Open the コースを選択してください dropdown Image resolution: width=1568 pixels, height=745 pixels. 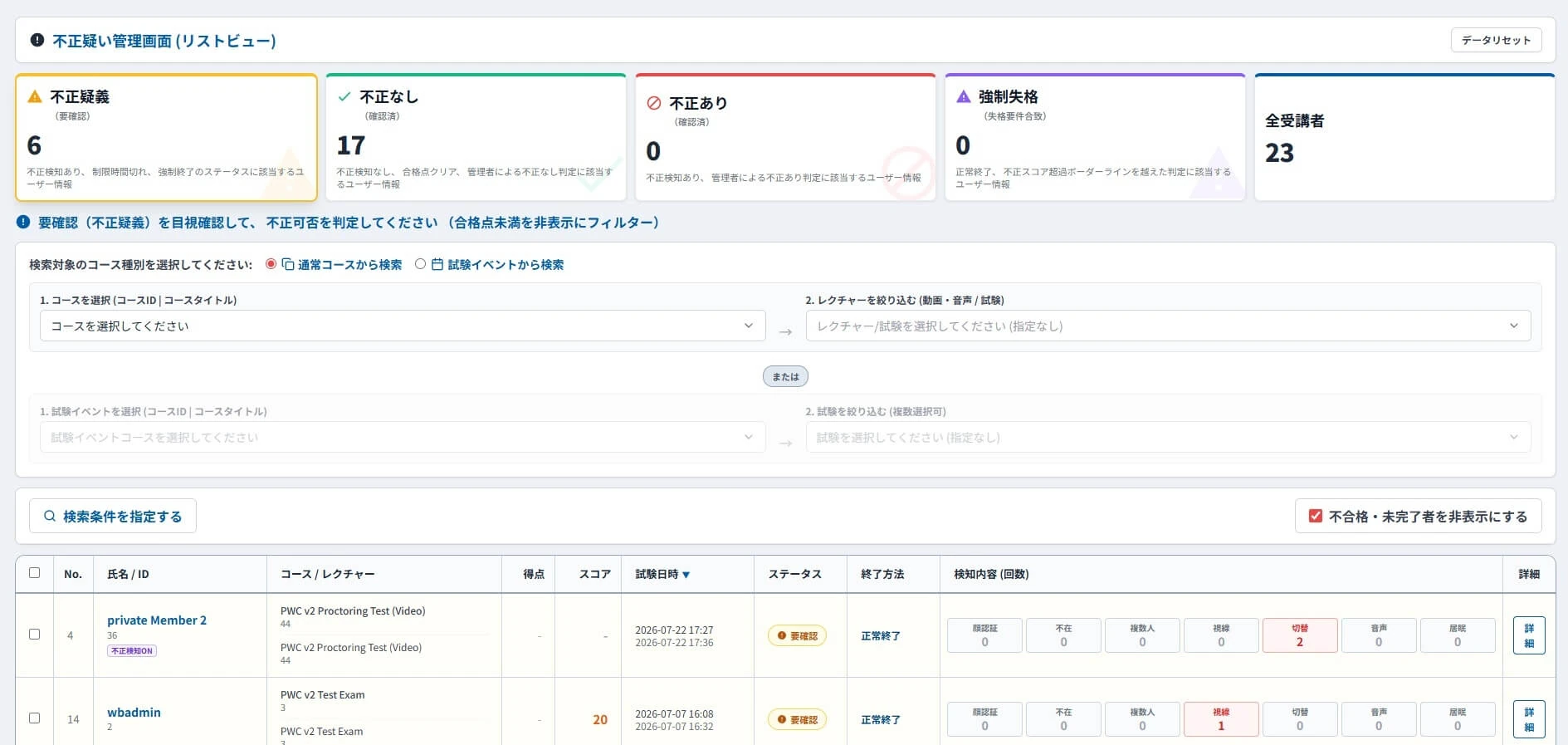403,326
